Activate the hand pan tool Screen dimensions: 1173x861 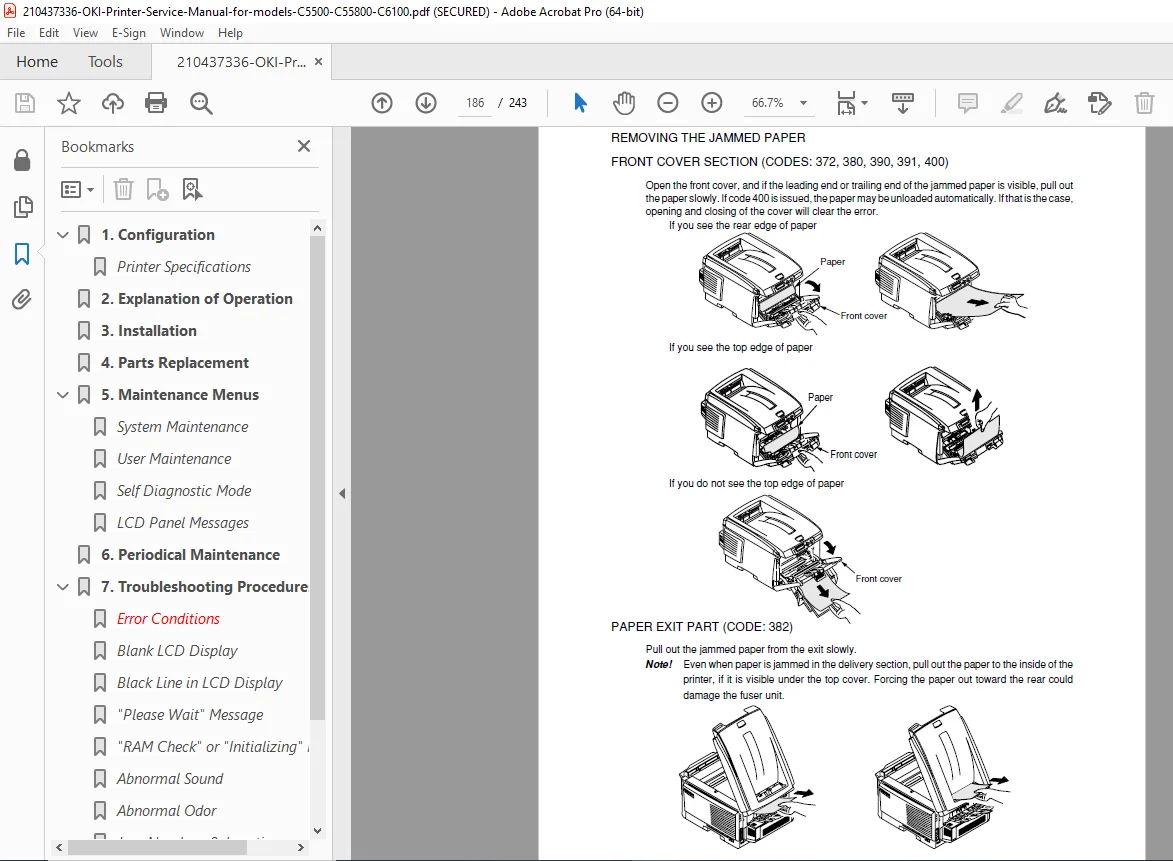[623, 102]
